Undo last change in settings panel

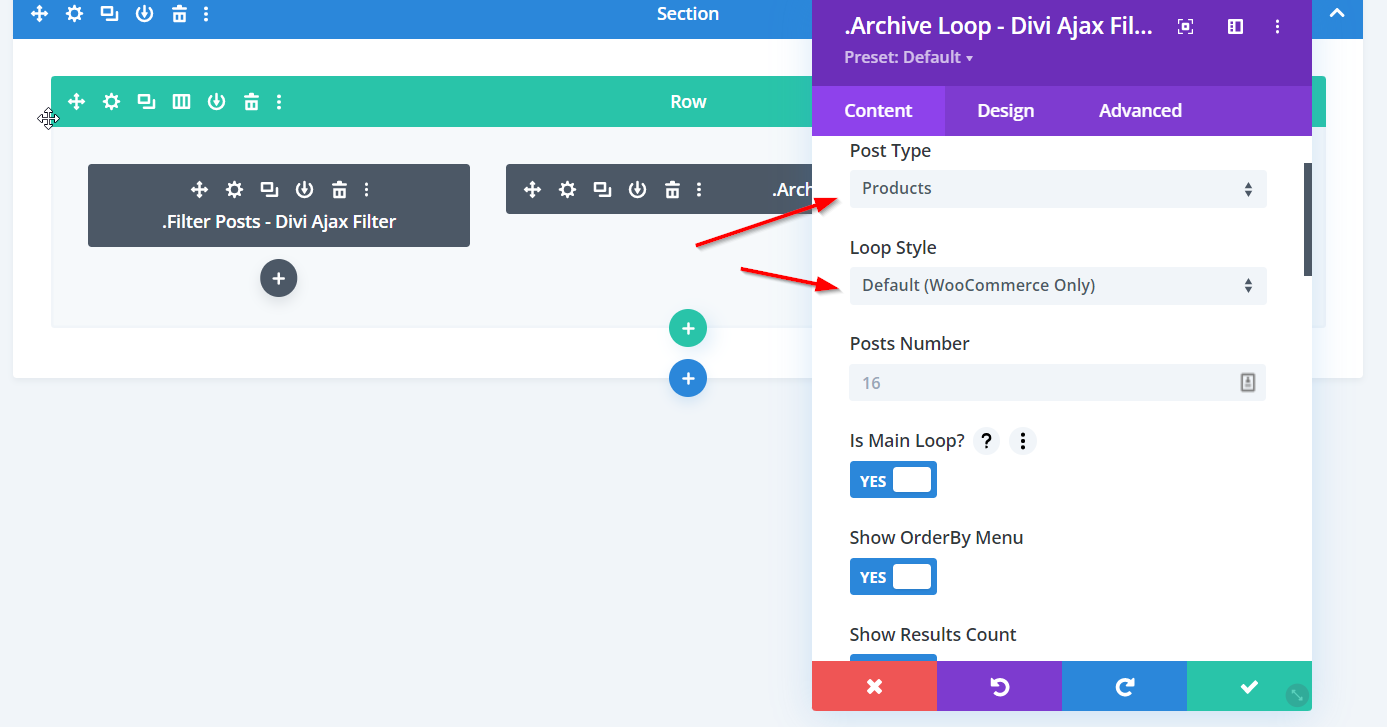click(x=999, y=686)
